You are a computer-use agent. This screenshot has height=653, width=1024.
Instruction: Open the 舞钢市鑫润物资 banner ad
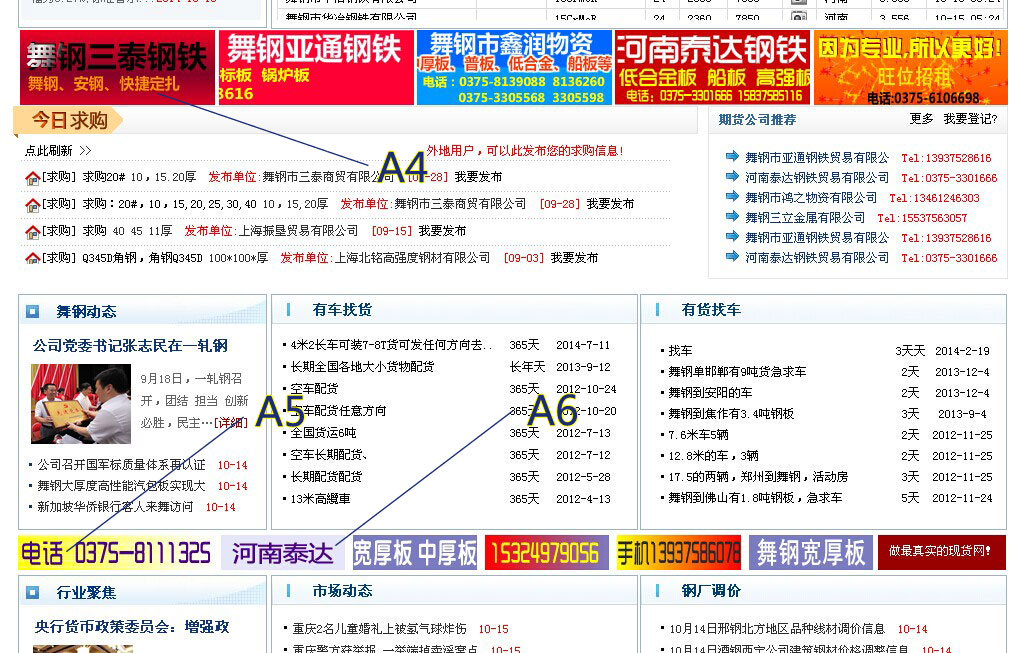tap(515, 67)
